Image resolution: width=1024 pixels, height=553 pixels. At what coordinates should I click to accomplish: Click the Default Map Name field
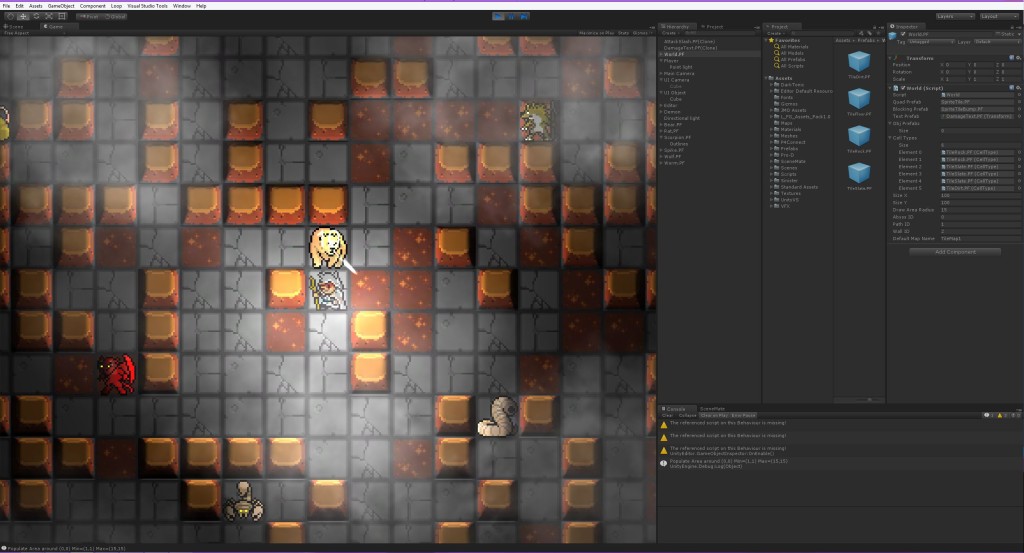pos(979,238)
